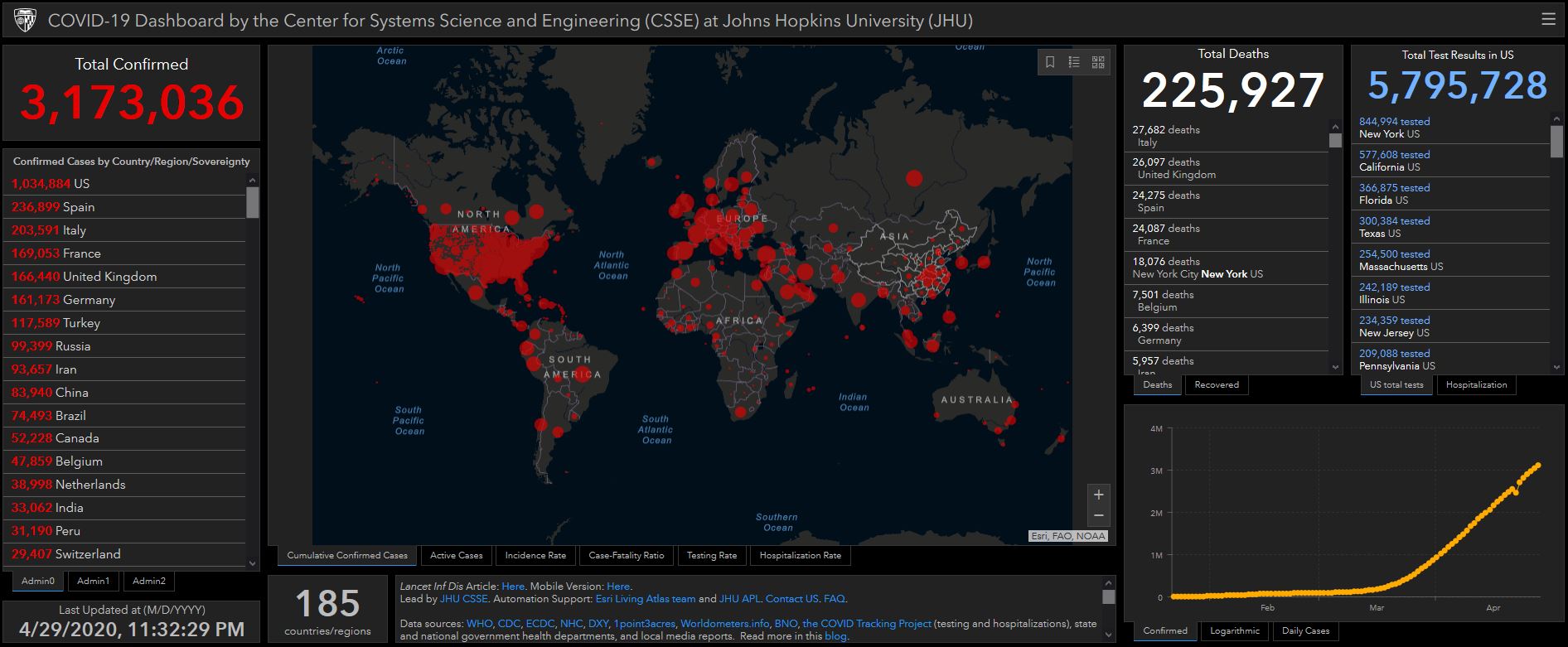Open the JHU APL link
The height and width of the screenshot is (647, 1568).
pos(740,599)
